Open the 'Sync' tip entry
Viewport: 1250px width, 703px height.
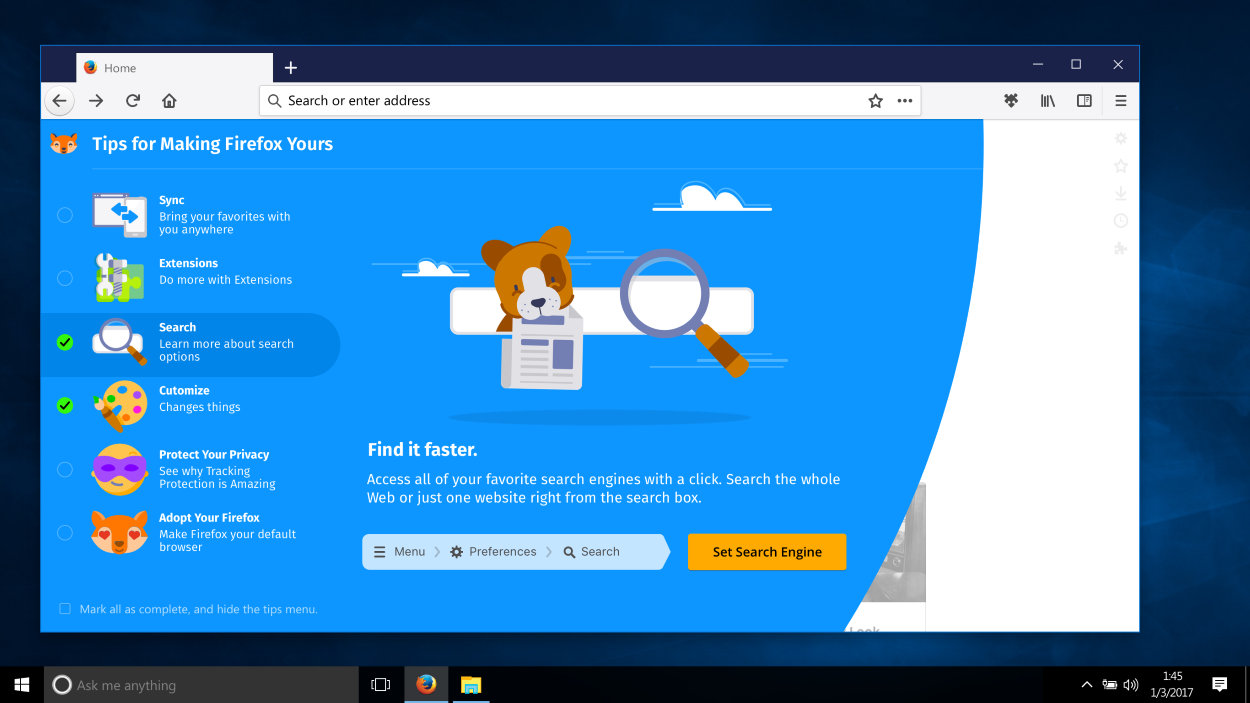[190, 215]
